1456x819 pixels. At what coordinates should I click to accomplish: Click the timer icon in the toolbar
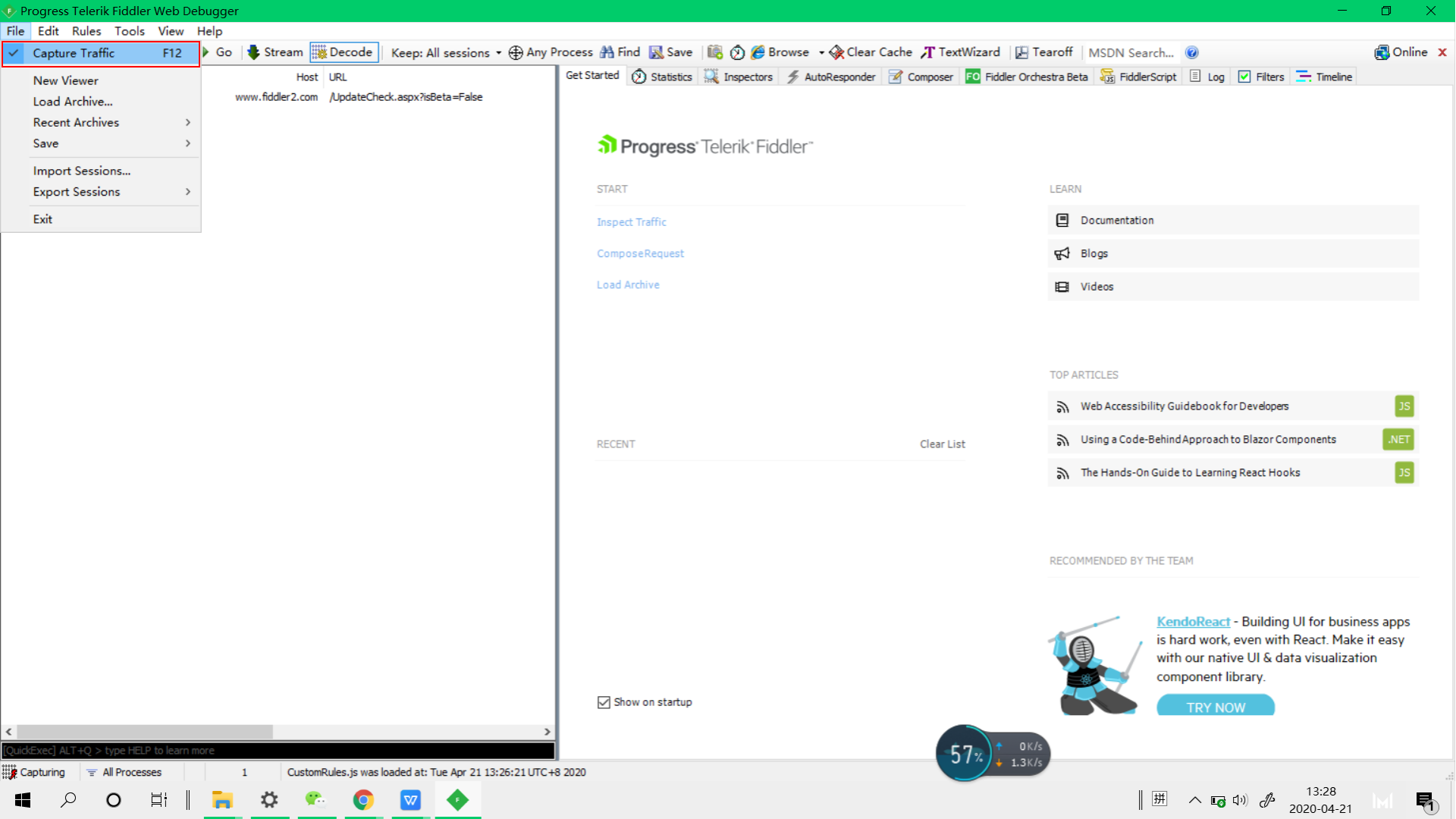click(x=737, y=52)
